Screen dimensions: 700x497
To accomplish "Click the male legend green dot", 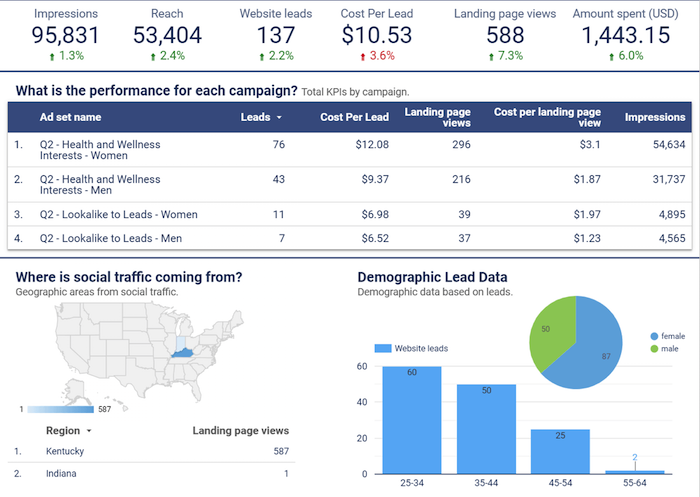I will click(x=654, y=349).
